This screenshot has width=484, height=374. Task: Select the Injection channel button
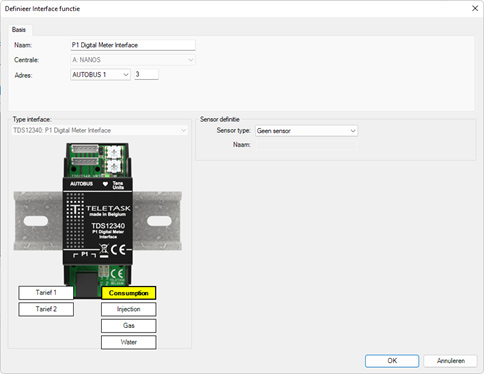[x=129, y=309]
